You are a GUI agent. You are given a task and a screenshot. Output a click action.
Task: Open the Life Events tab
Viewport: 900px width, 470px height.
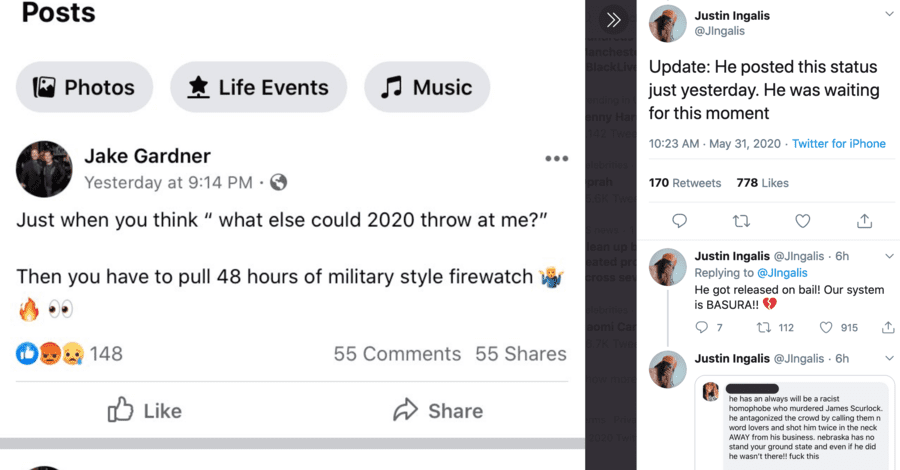258,87
